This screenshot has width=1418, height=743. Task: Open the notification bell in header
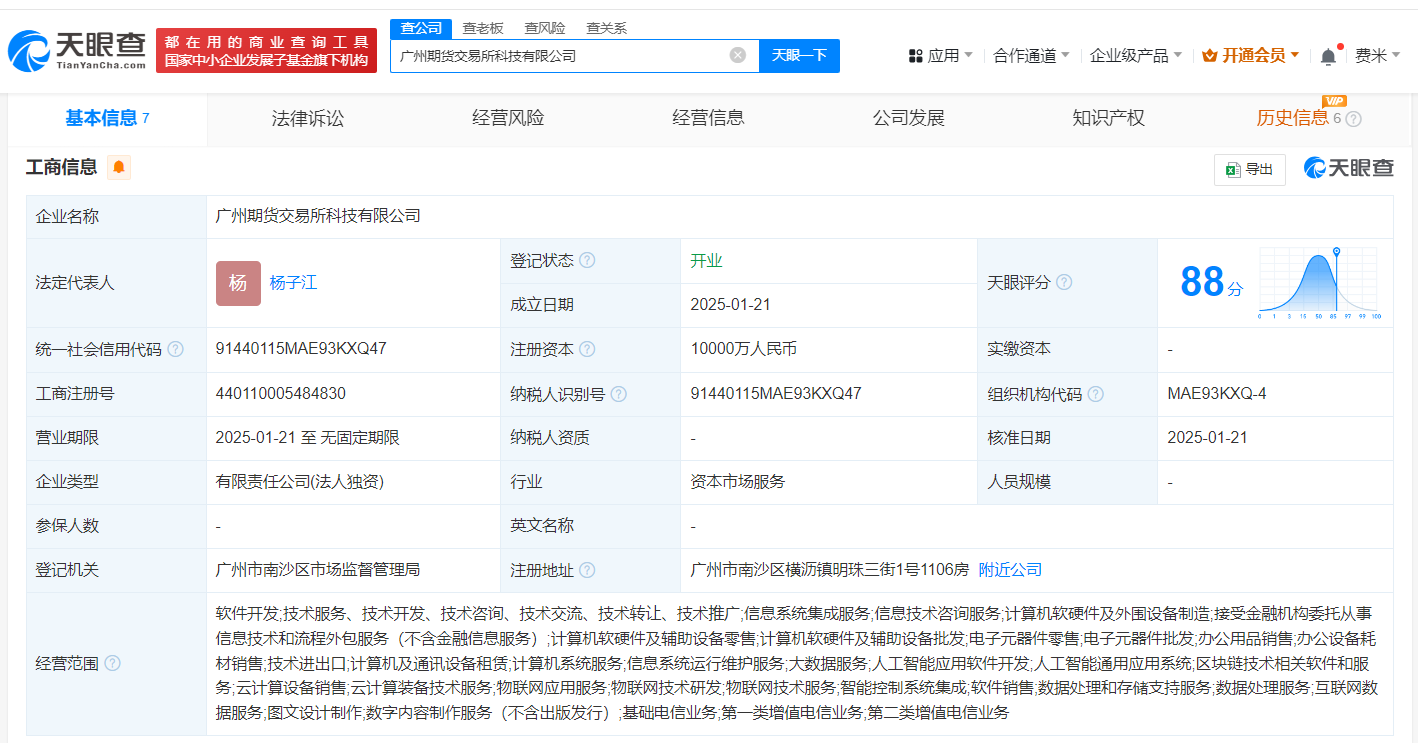(1328, 56)
